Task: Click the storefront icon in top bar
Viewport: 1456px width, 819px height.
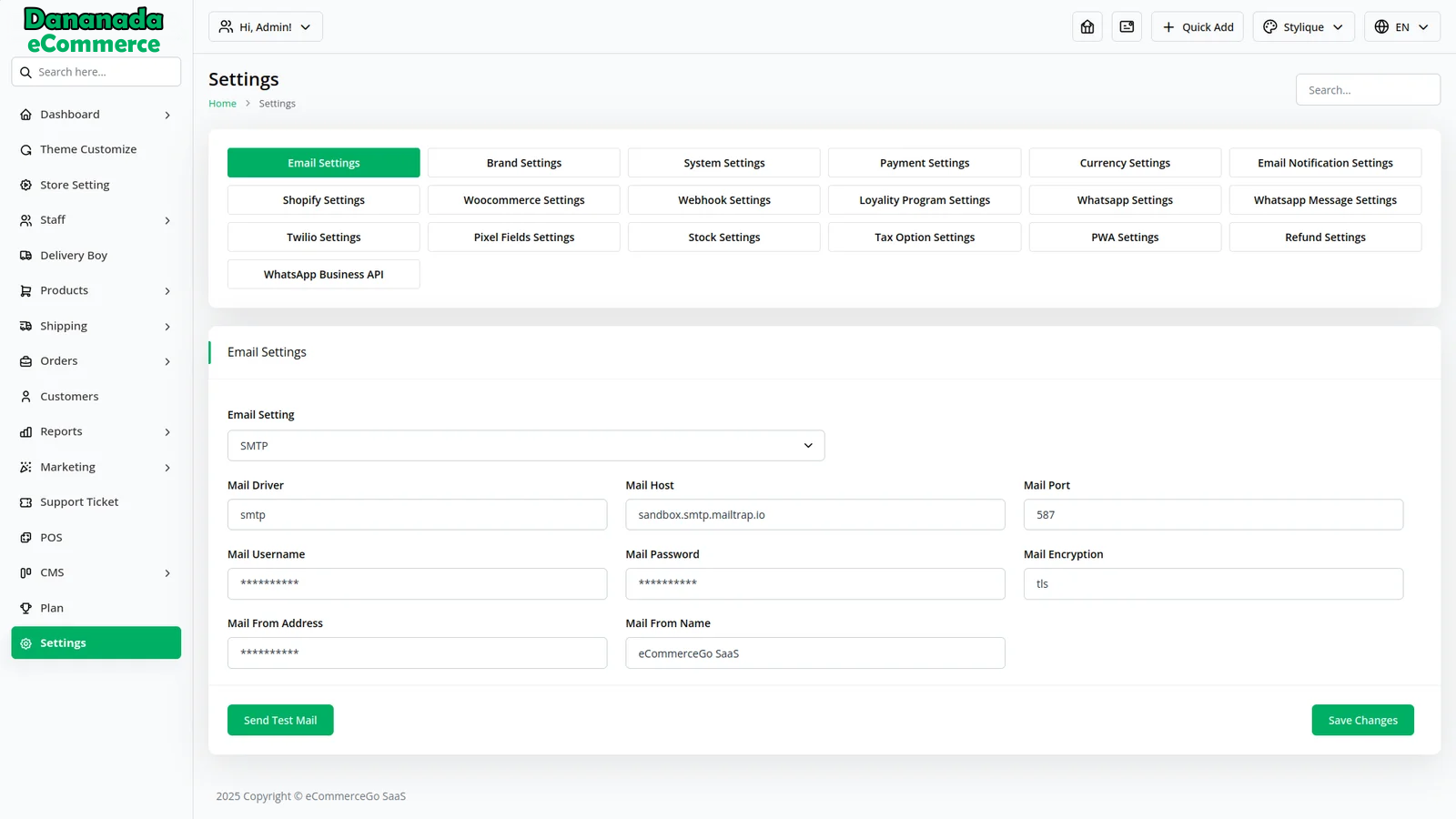Action: coord(1087,27)
